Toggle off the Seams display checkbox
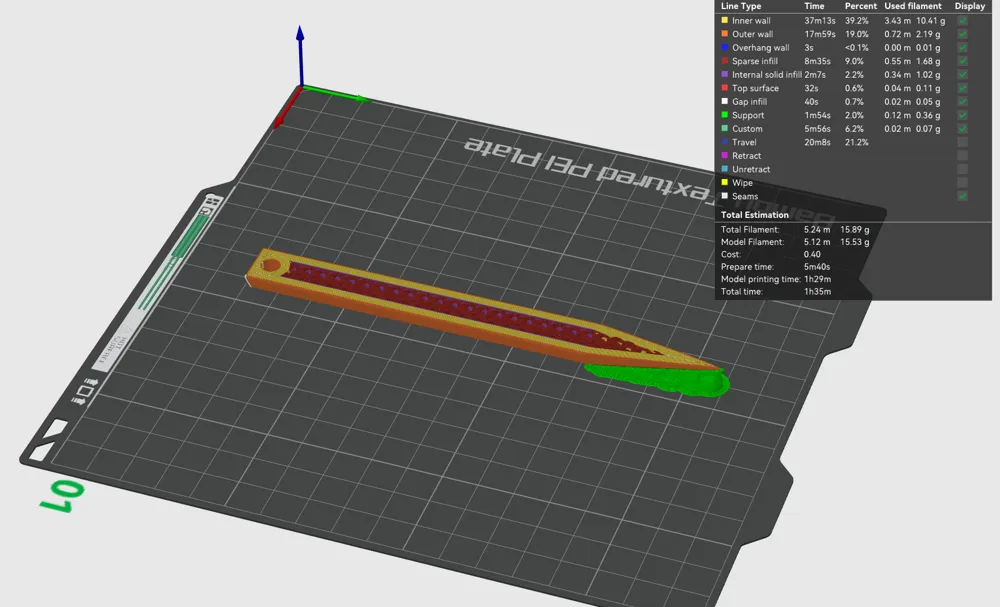The image size is (1000, 607). click(962, 196)
